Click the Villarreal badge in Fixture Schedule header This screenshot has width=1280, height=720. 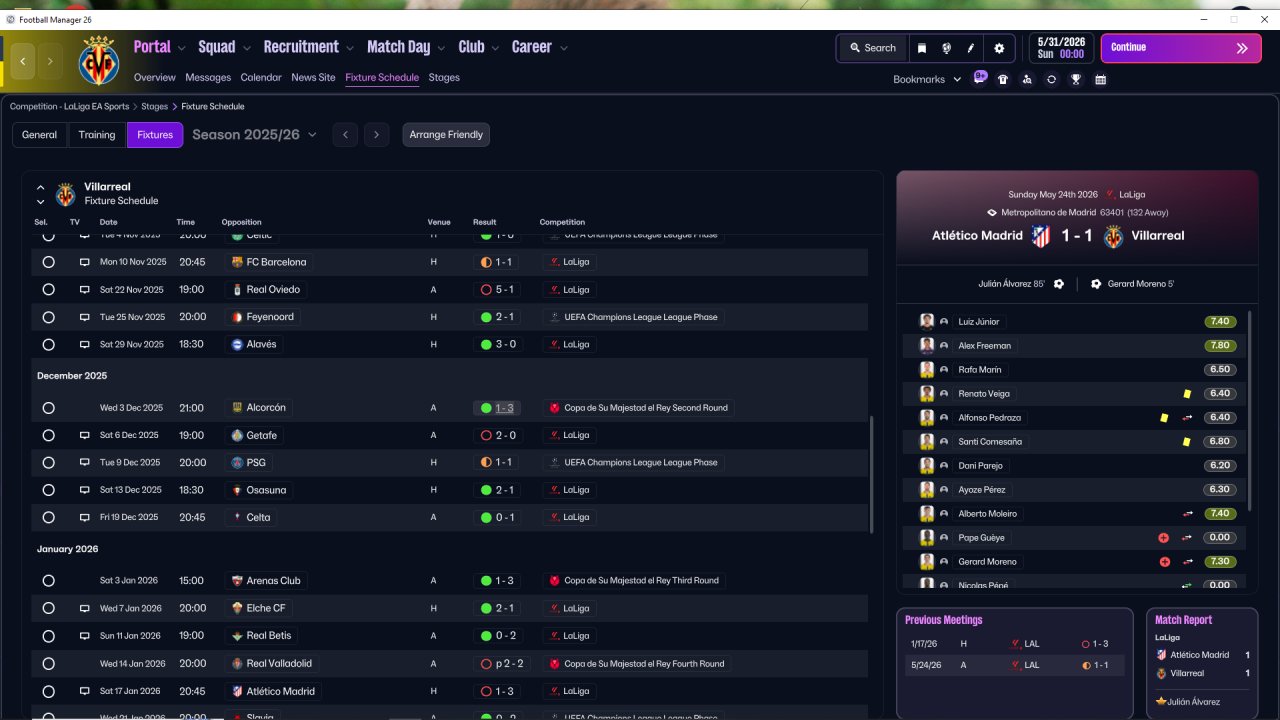pos(66,194)
